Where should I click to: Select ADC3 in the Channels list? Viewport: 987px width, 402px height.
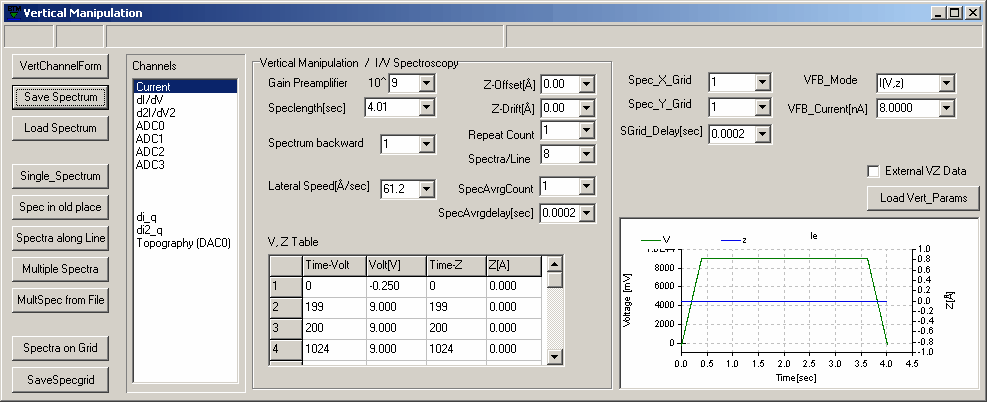(x=185, y=165)
